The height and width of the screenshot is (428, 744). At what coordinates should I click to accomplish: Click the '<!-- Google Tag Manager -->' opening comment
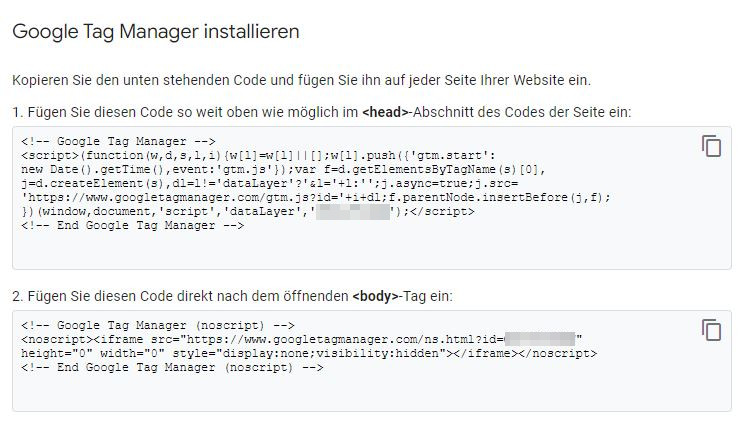(118, 142)
